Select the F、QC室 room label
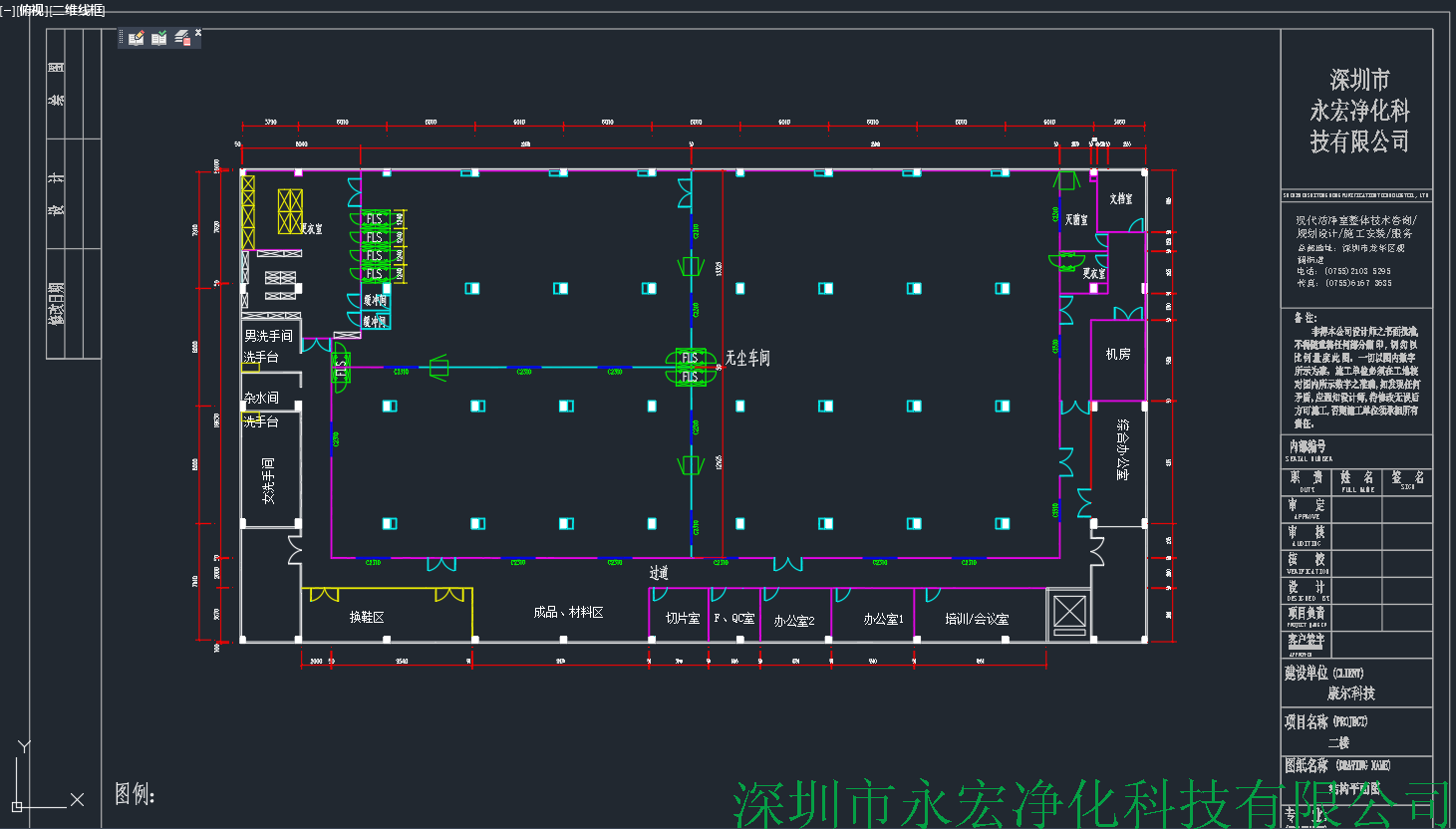1456x829 pixels. click(x=734, y=619)
